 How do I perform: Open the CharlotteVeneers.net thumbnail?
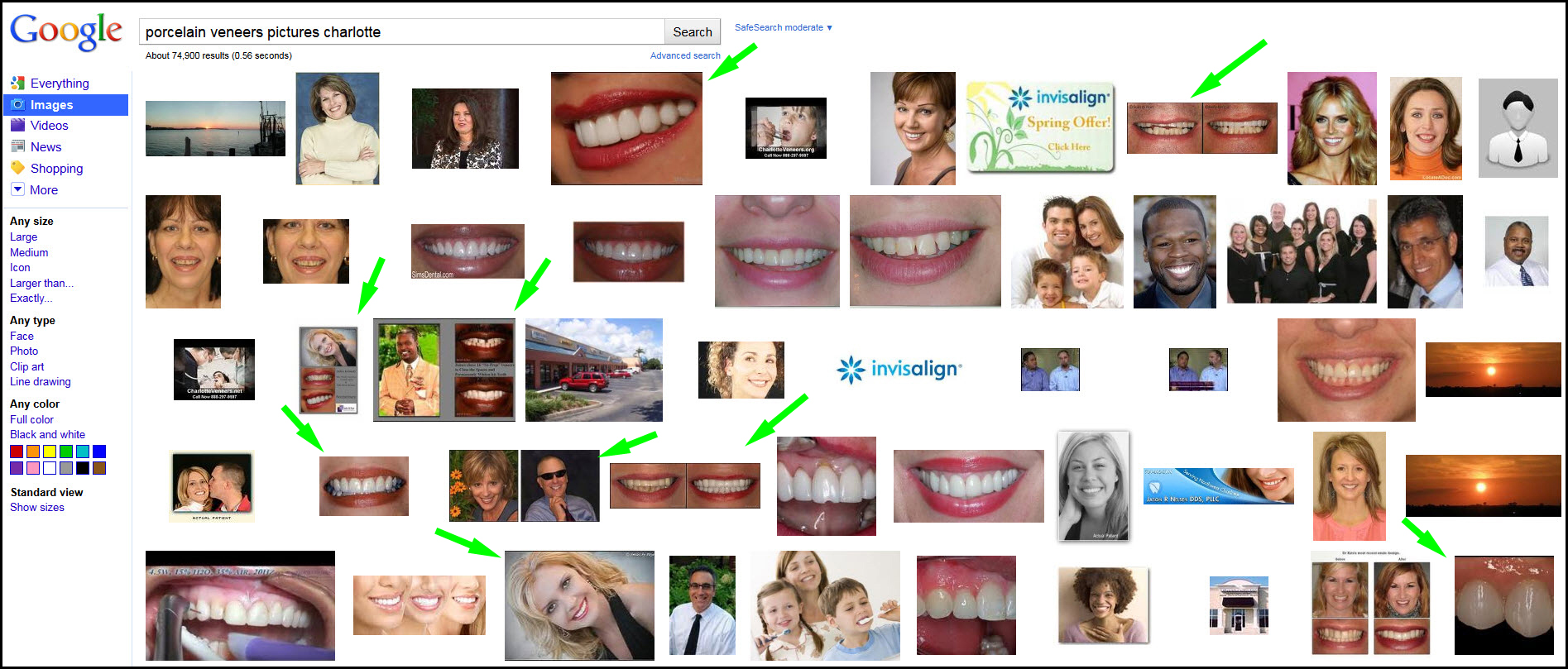(214, 370)
